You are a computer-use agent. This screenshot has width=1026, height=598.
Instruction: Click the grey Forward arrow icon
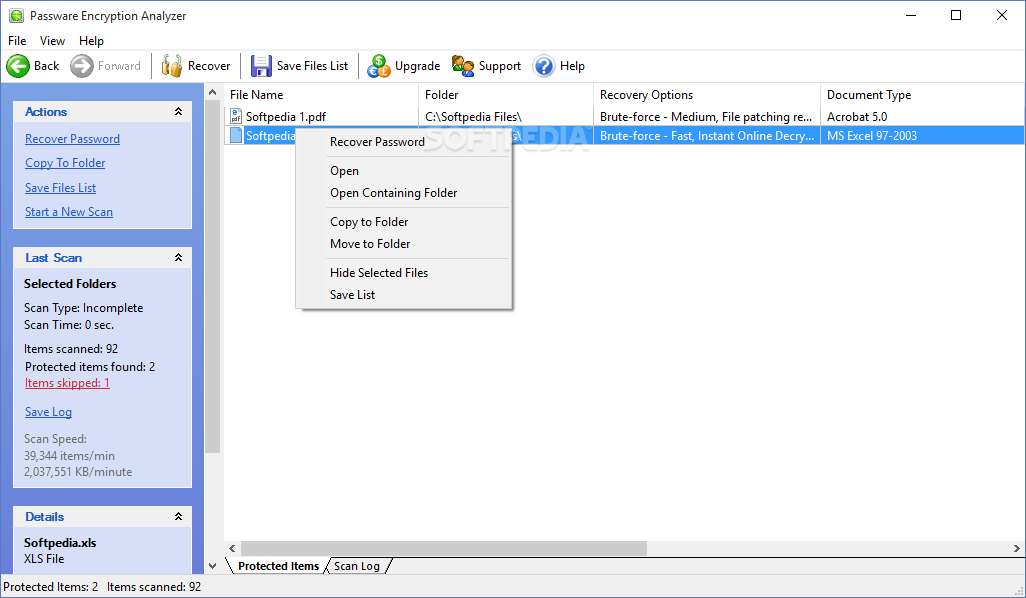coord(82,66)
